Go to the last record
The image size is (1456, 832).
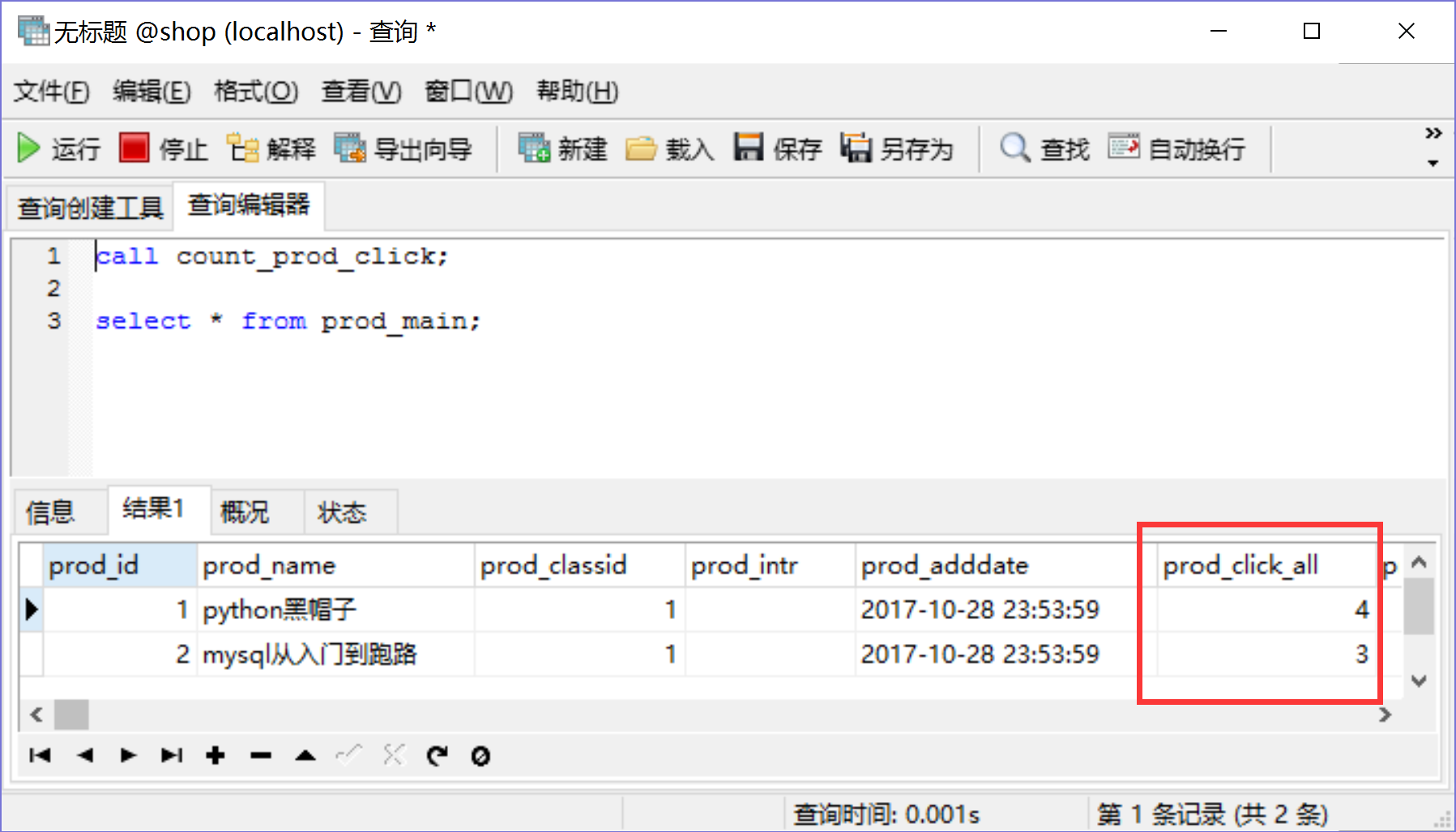tap(172, 756)
